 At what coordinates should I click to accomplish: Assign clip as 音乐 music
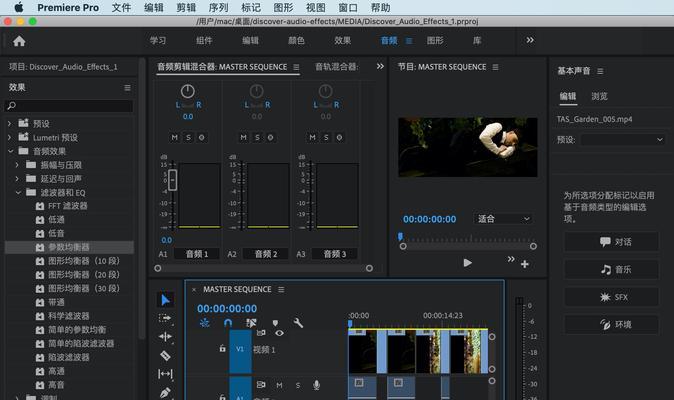pos(611,269)
